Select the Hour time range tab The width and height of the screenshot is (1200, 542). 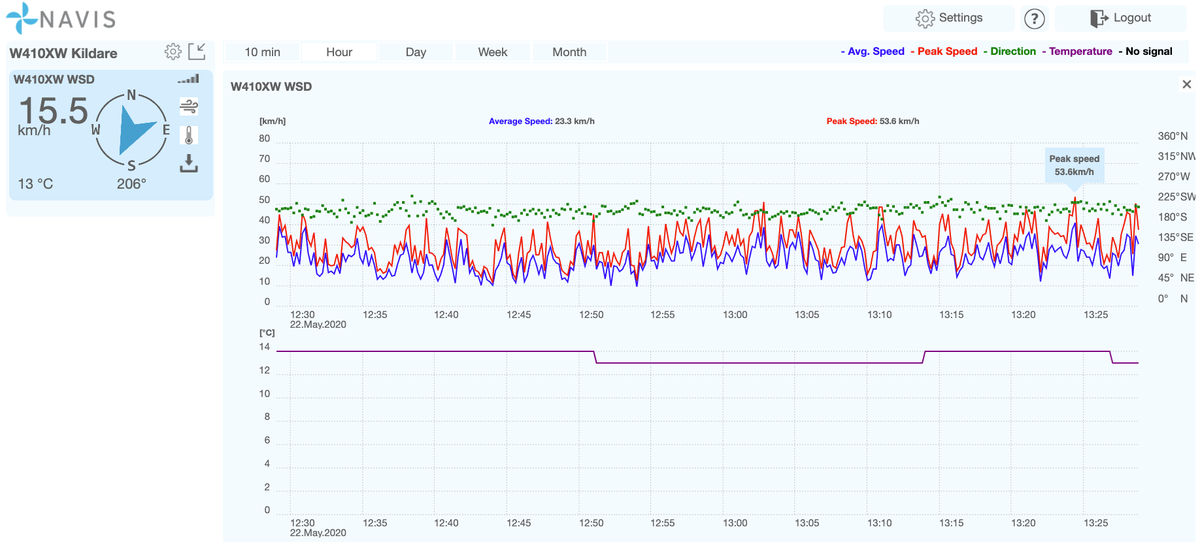339,52
